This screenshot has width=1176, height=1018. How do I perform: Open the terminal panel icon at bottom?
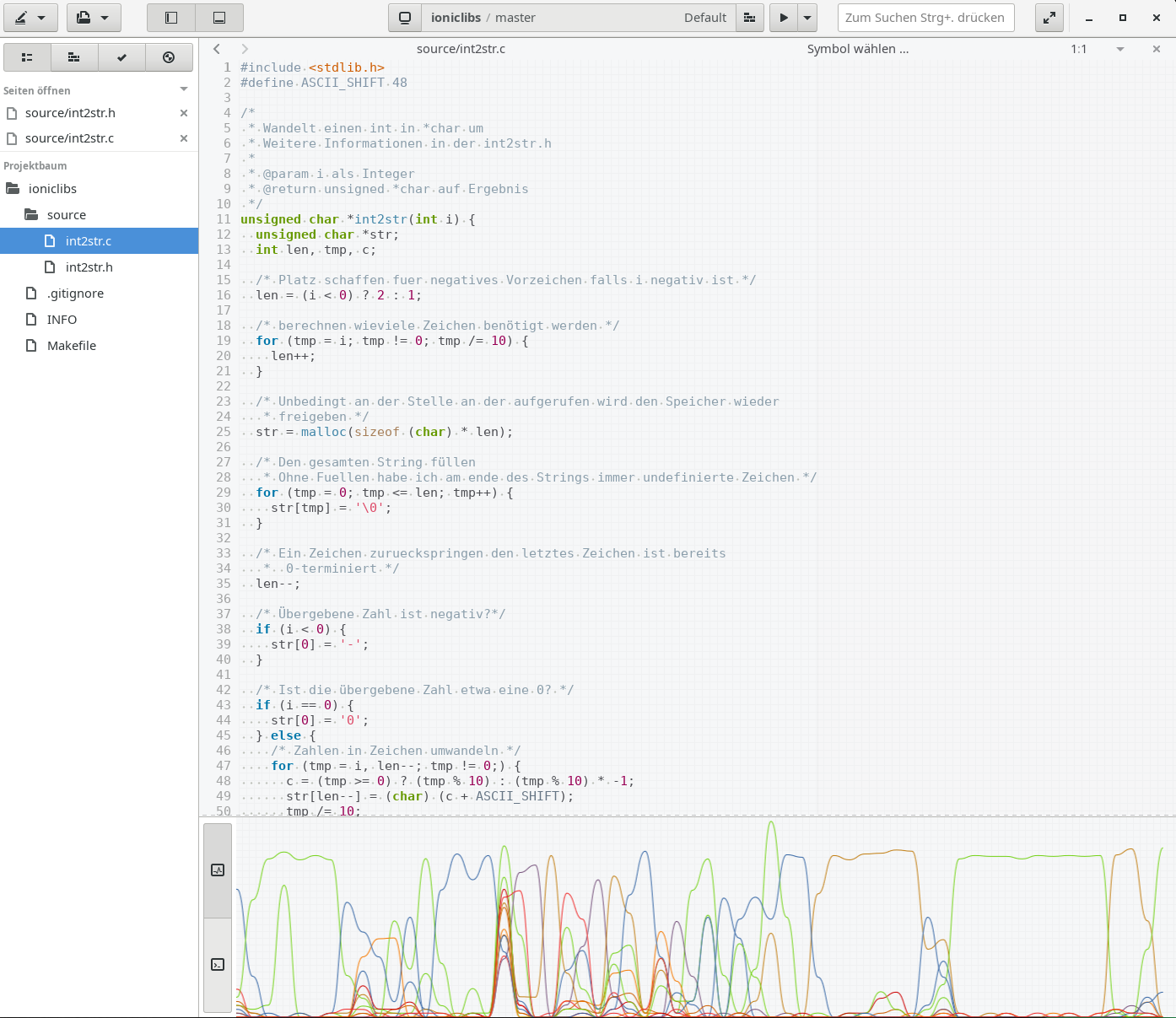coord(218,965)
